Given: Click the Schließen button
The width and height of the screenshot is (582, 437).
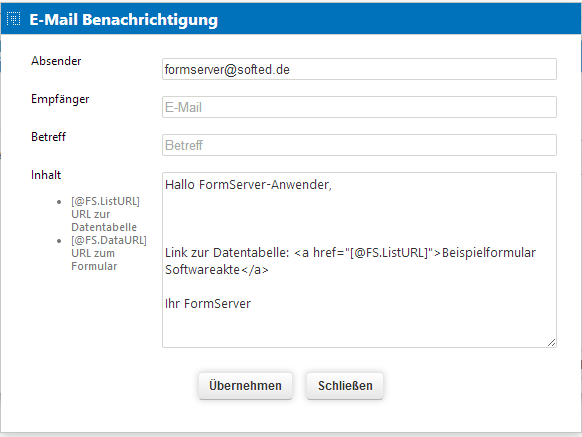Looking at the screenshot, I should (x=345, y=386).
